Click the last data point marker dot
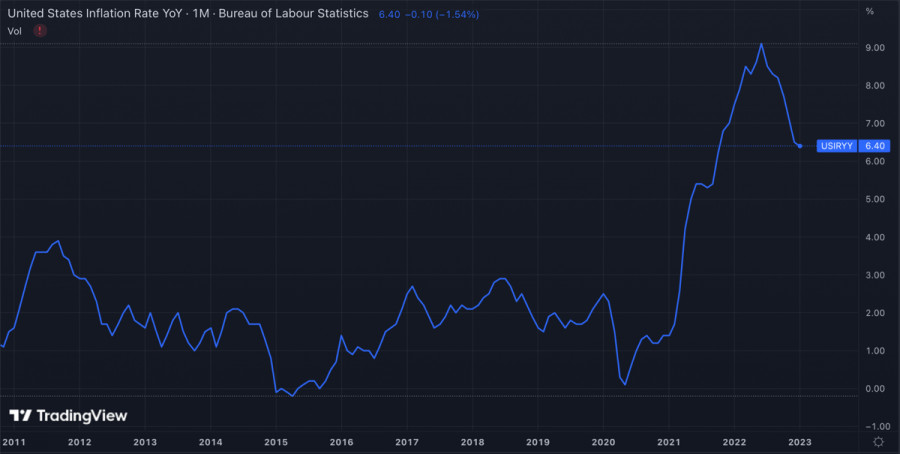This screenshot has width=900, height=454. (799, 146)
